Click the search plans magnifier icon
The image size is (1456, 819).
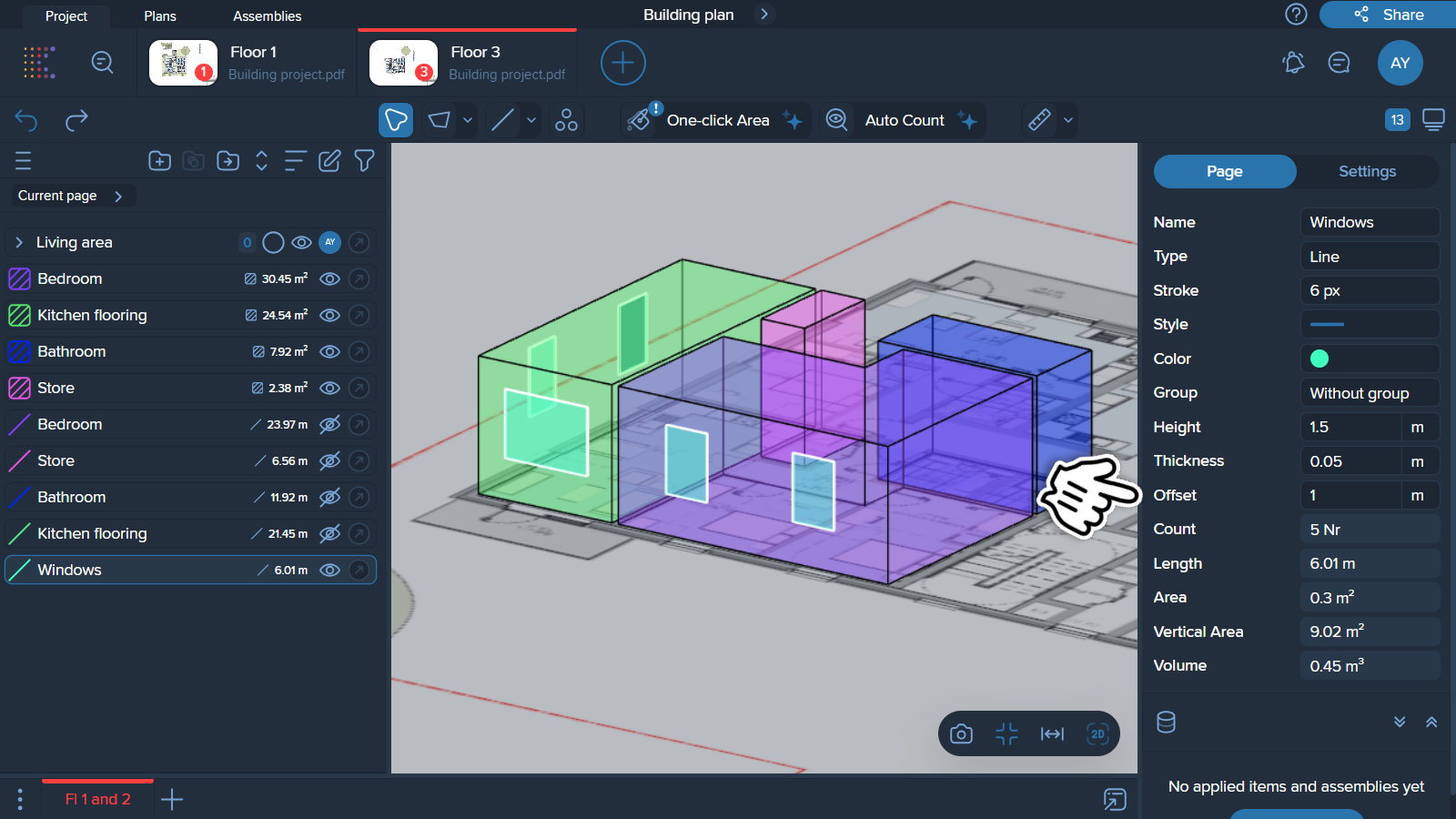coord(102,62)
